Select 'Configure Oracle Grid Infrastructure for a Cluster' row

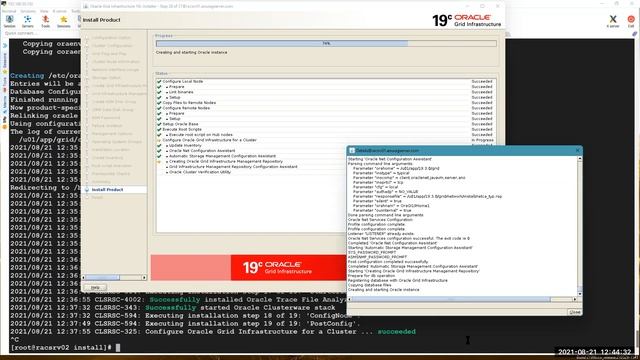(x=326, y=140)
